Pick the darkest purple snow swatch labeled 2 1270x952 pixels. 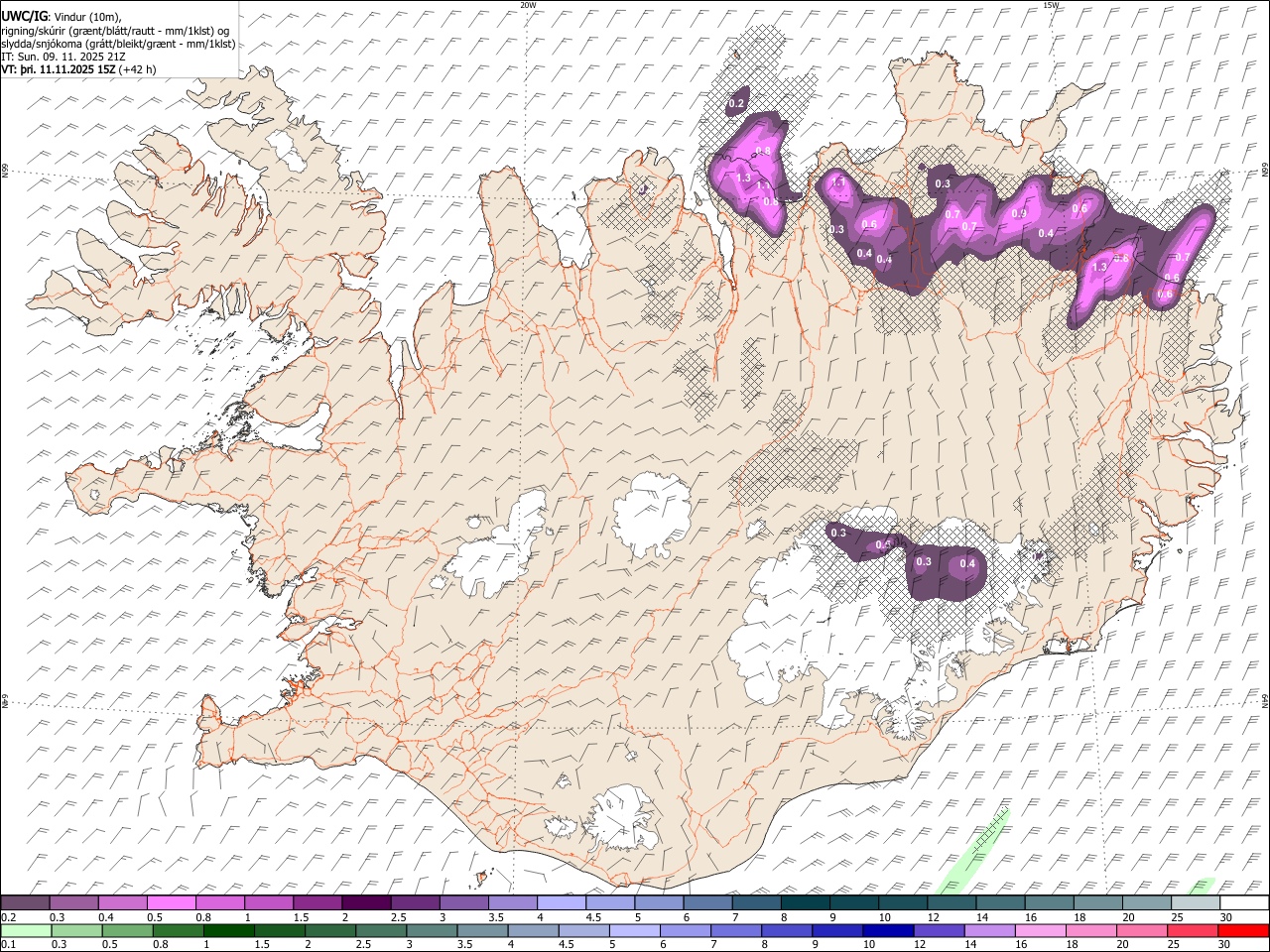[x=366, y=902]
